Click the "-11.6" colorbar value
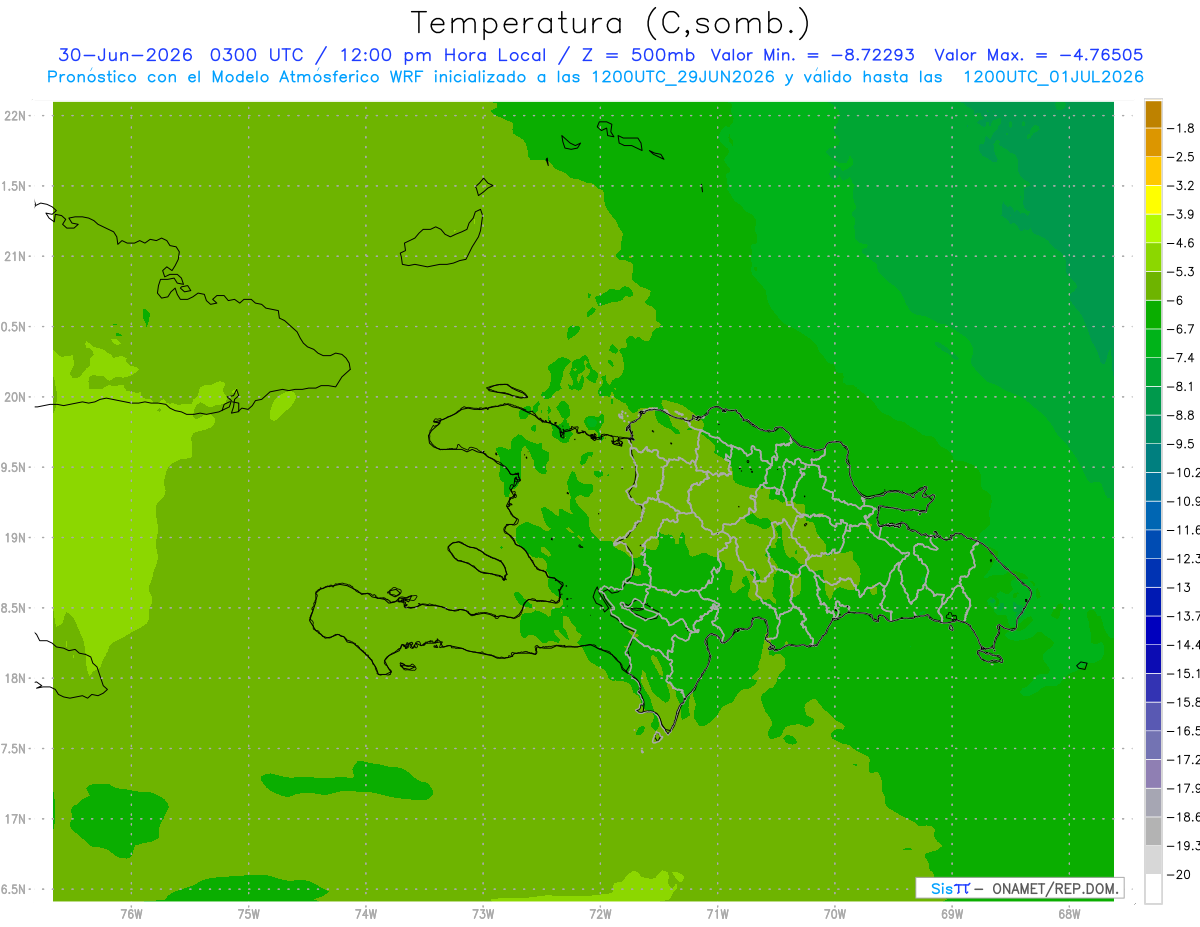This screenshot has width=1200, height=927. pyautogui.click(x=1183, y=530)
